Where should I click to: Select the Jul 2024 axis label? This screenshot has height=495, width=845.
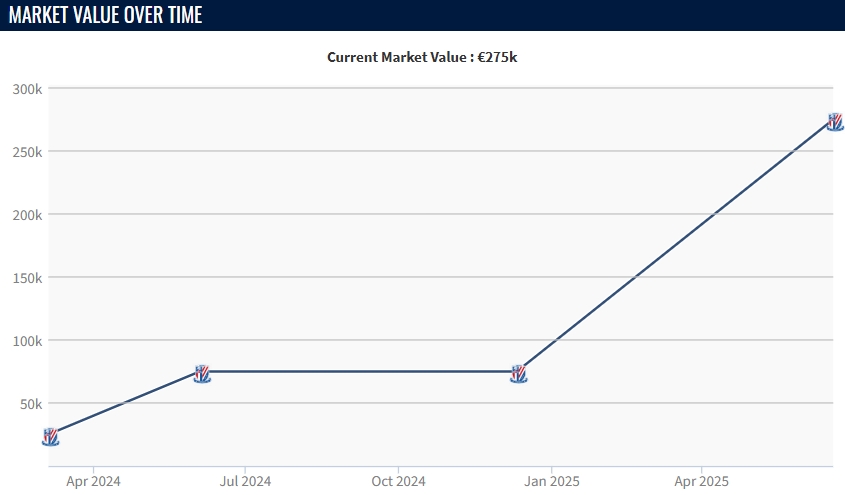245,481
